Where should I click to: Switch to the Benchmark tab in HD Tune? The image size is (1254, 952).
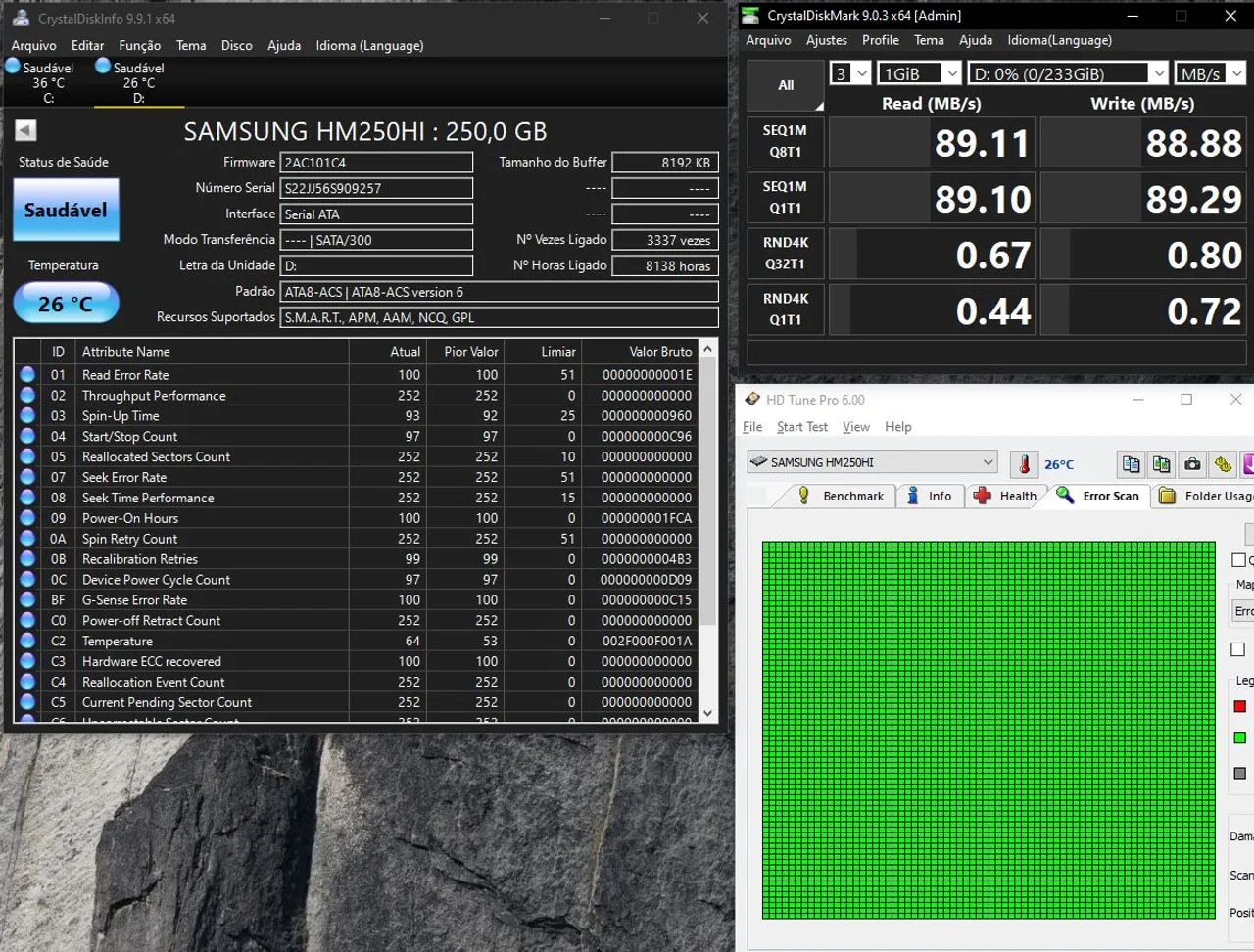coord(841,496)
